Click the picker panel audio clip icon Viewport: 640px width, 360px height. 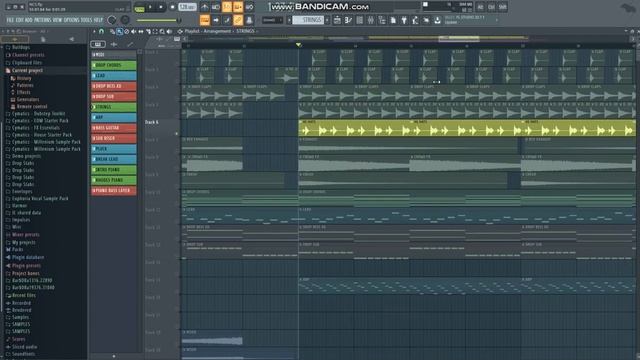click(114, 44)
